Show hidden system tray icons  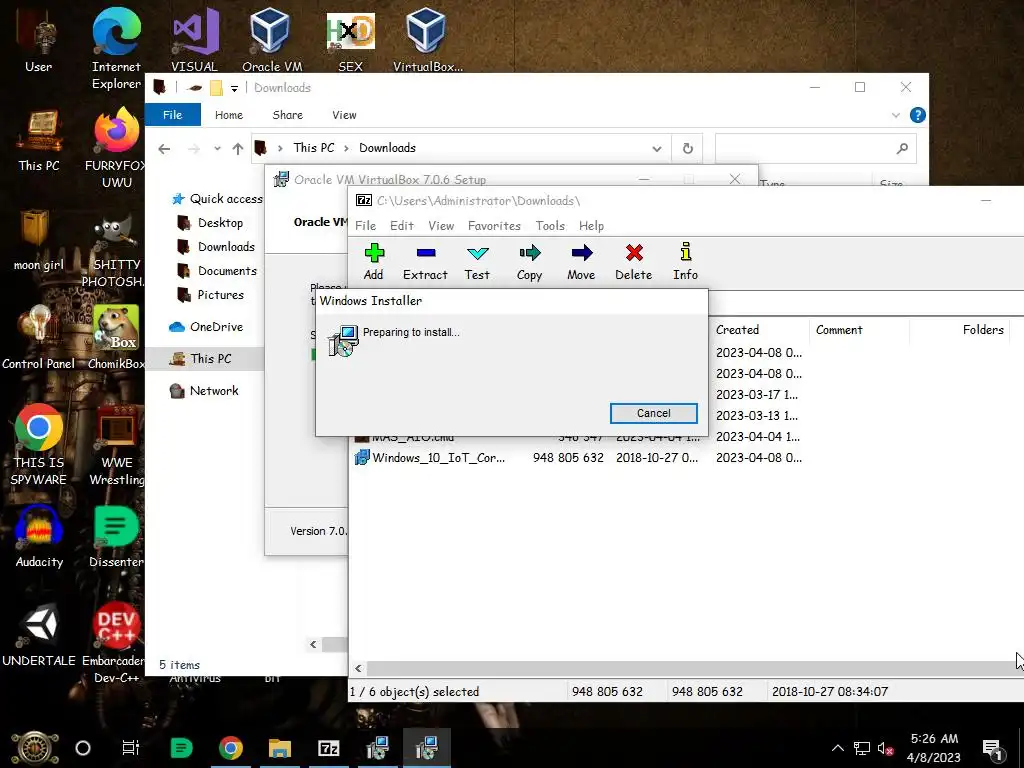coord(838,748)
